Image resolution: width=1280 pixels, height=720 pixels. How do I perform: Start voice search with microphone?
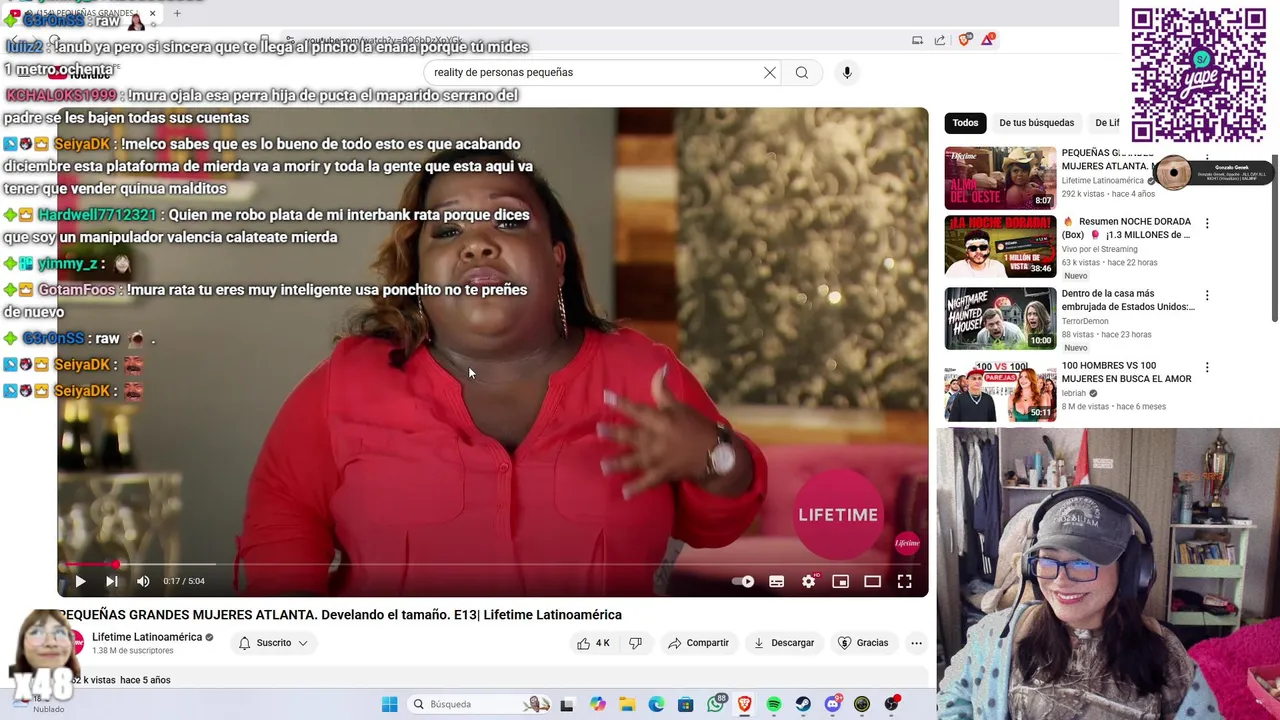847,72
